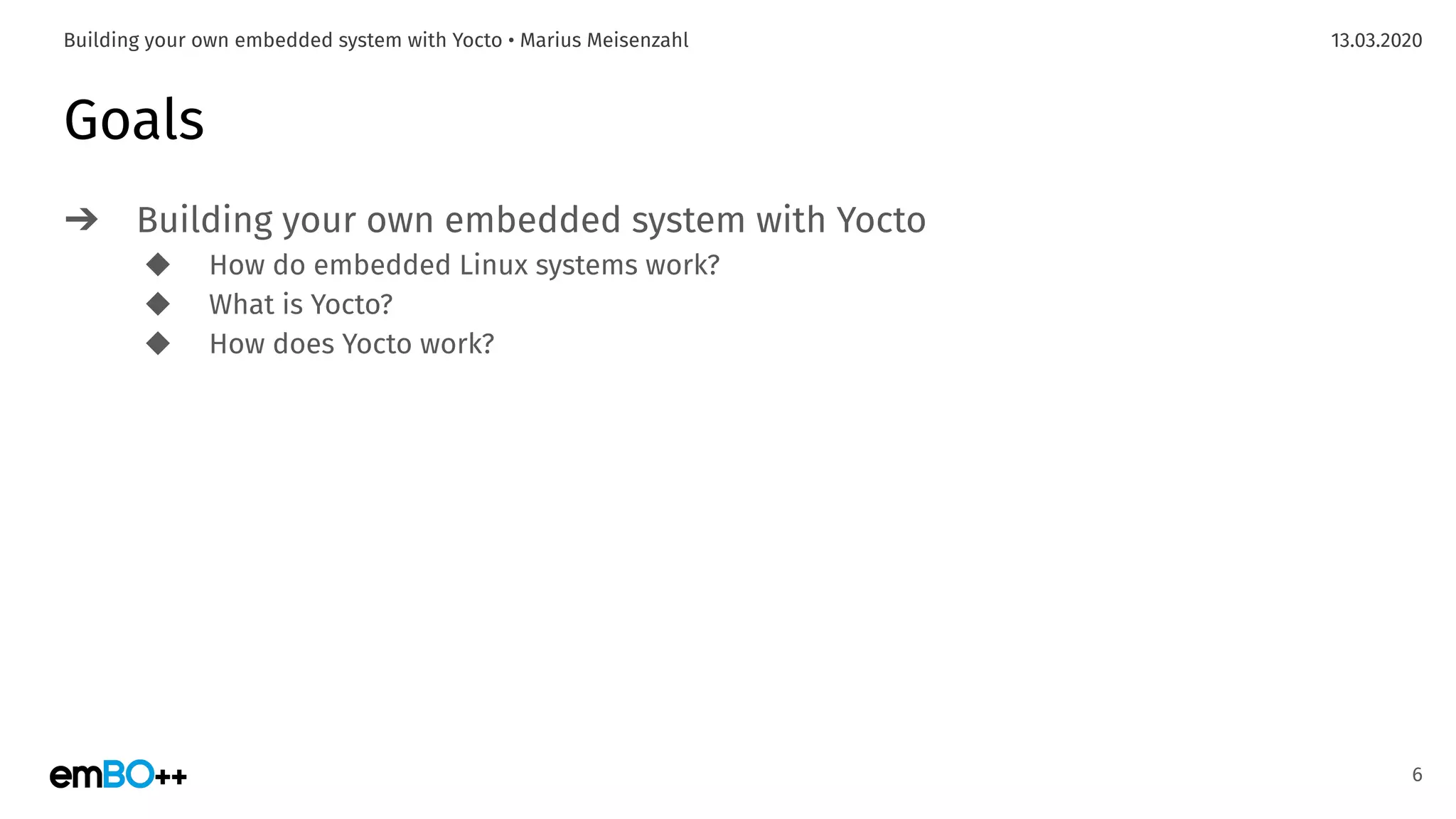The width and height of the screenshot is (1456, 819).
Task: Click the arrow bullet before the main goal
Action: [81, 220]
